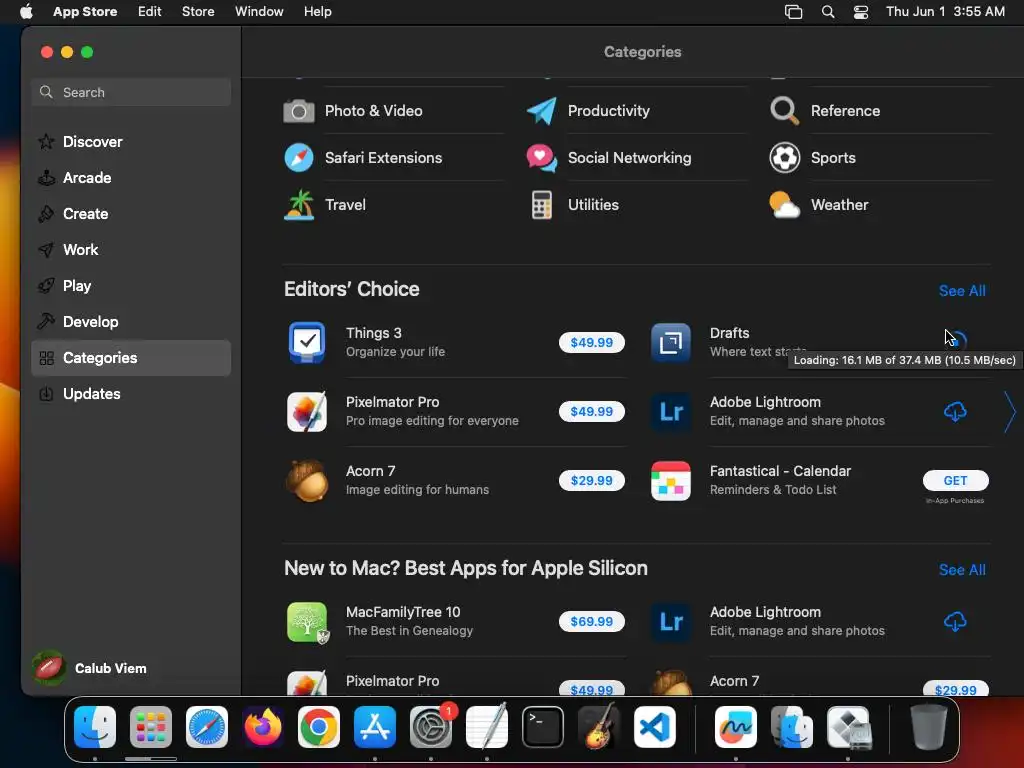Open Updates in the sidebar

point(131,394)
